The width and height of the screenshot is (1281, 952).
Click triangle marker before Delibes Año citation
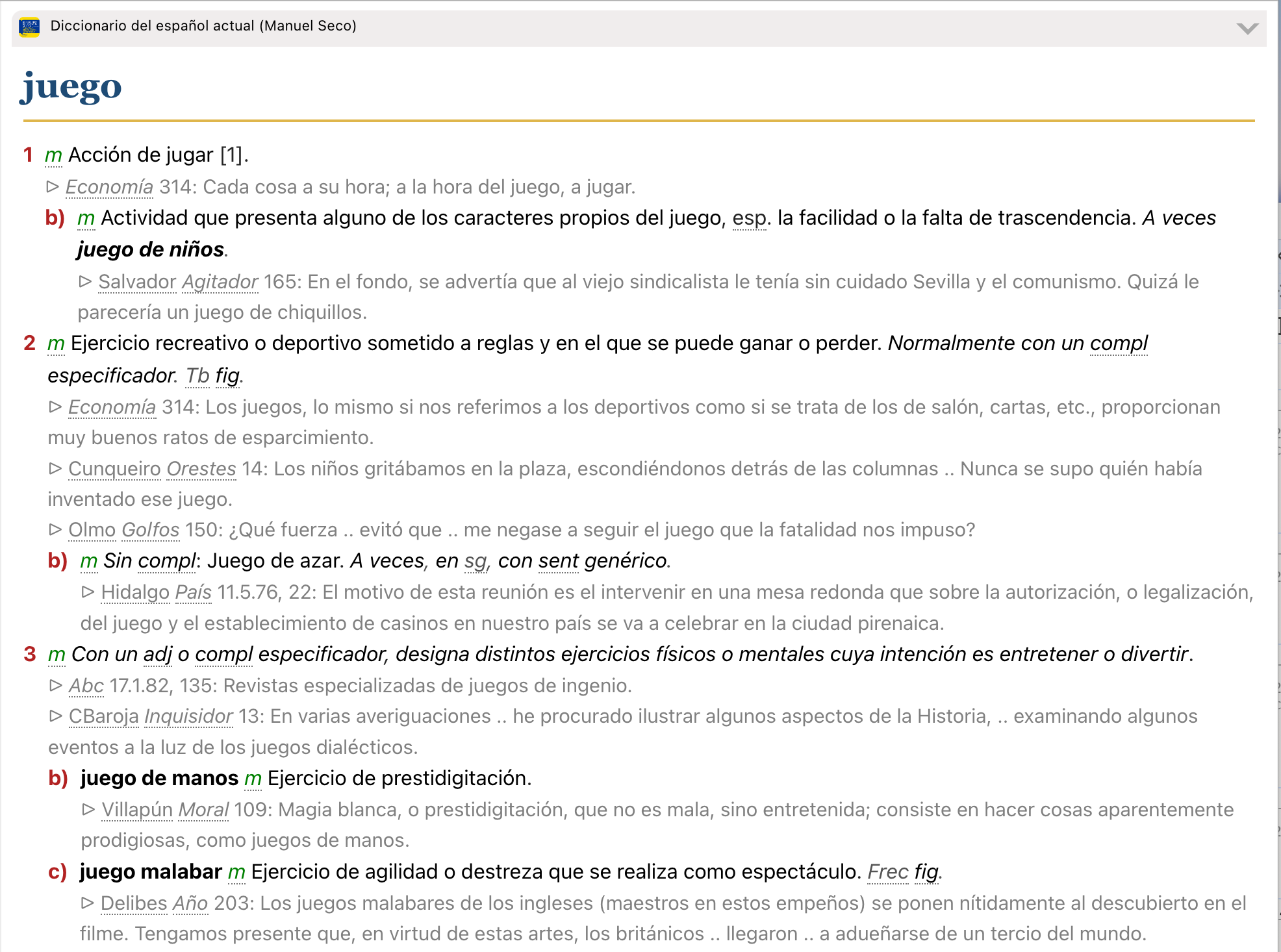(x=88, y=903)
